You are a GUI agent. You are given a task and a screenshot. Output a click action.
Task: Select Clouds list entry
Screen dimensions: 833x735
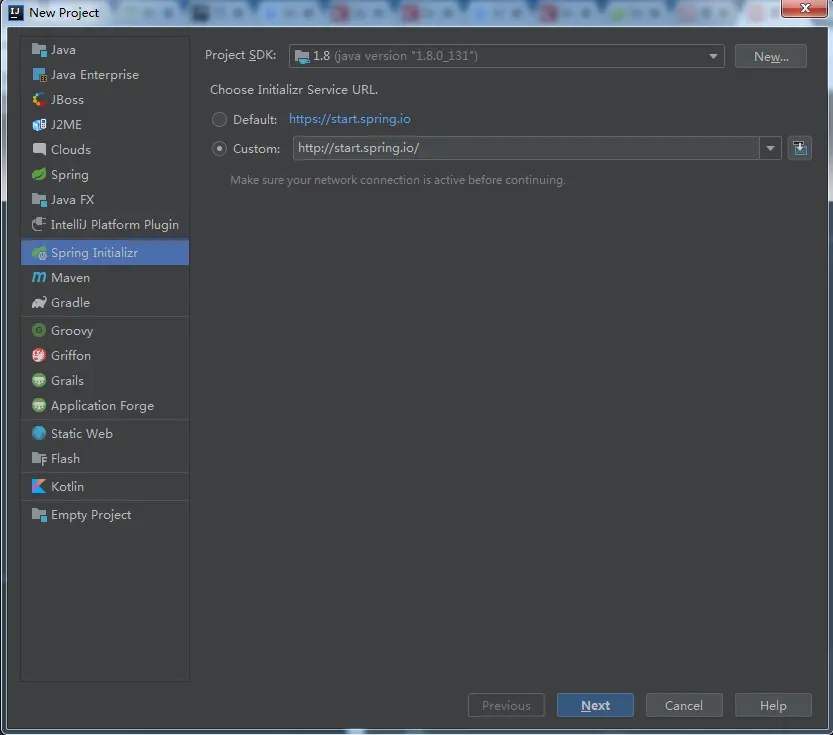coord(105,150)
